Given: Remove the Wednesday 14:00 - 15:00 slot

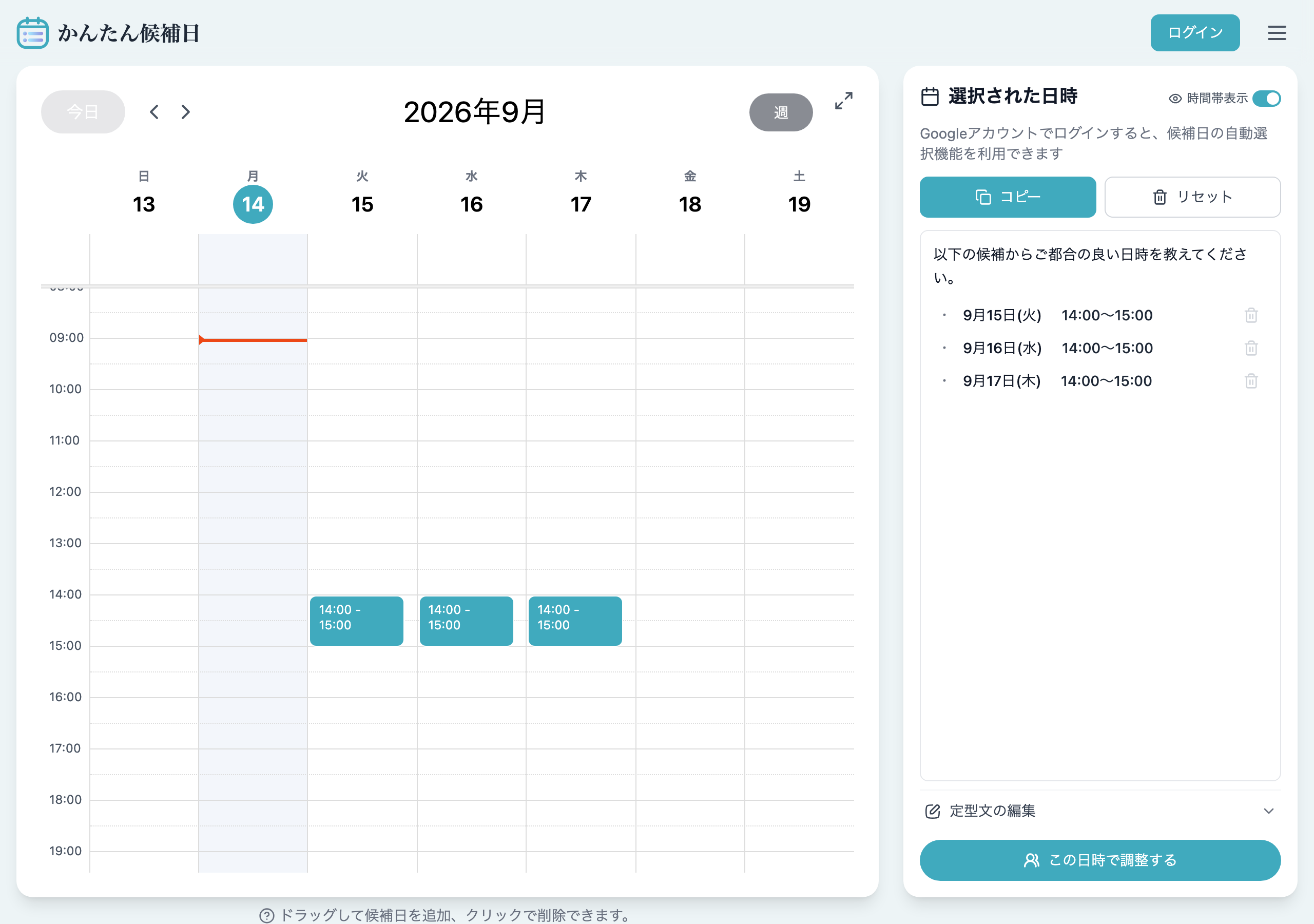Looking at the screenshot, I should click(467, 621).
